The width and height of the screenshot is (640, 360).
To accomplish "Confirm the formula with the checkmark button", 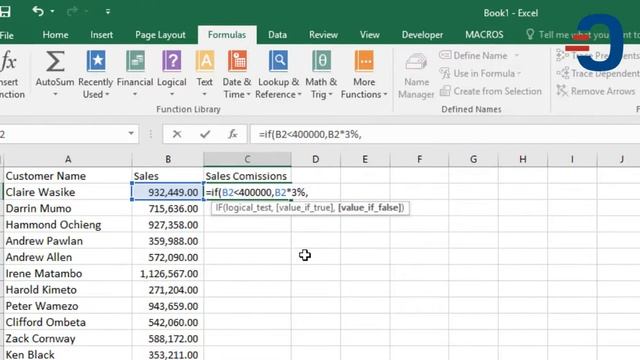I will (205, 134).
